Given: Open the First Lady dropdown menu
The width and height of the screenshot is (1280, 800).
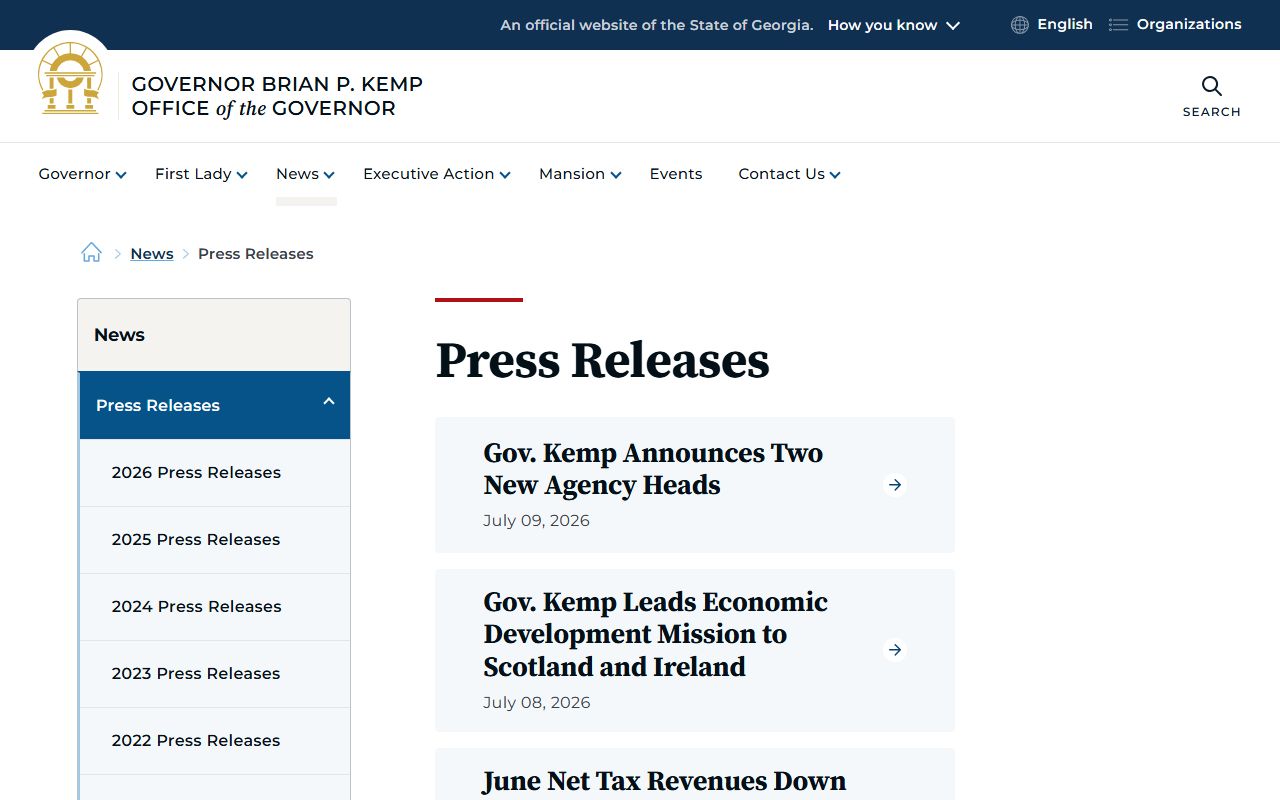Looking at the screenshot, I should click(201, 174).
